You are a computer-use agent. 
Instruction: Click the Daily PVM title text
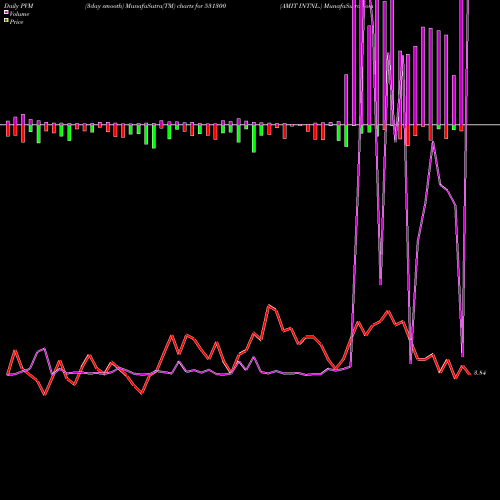[x=19, y=6]
